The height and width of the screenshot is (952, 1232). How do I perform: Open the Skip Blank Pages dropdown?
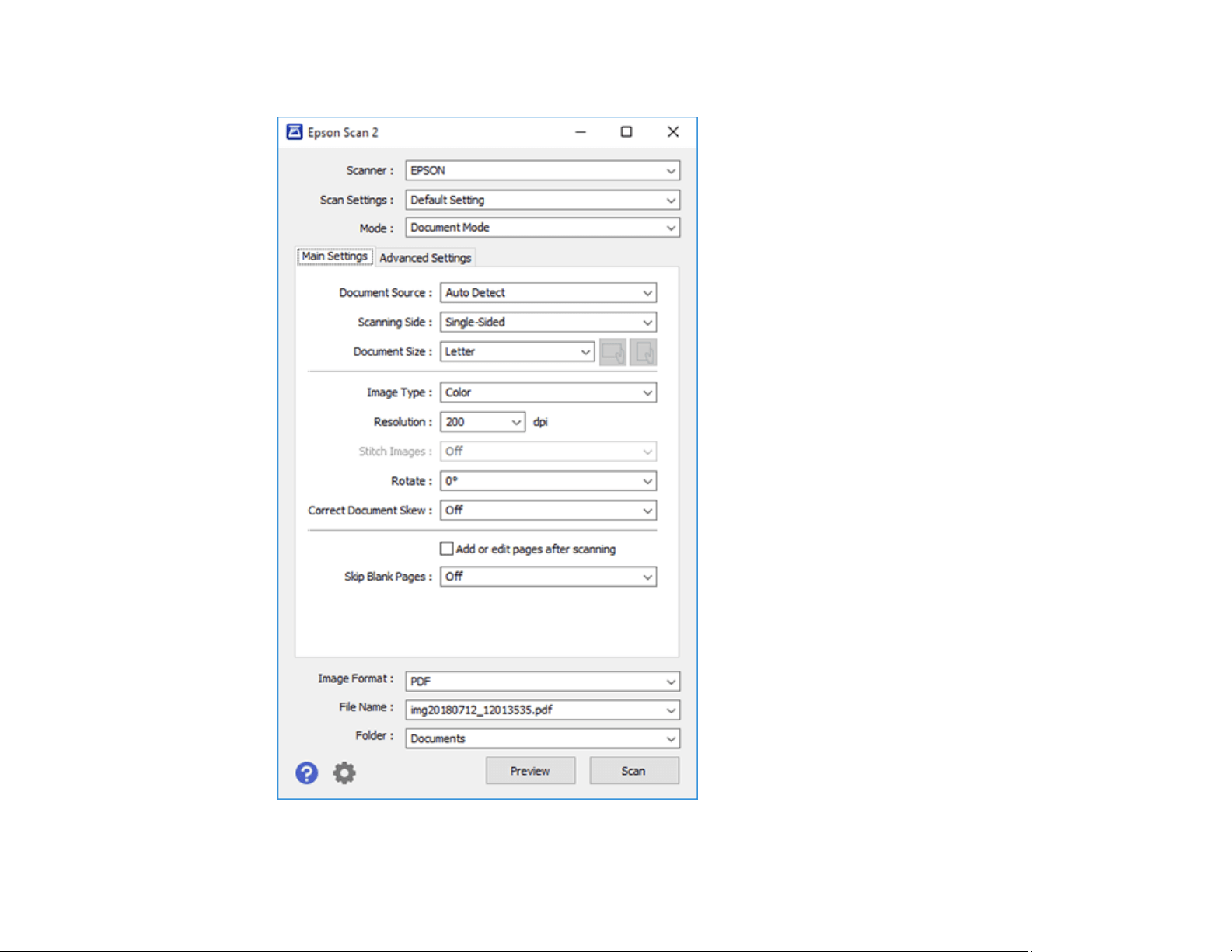pos(548,577)
